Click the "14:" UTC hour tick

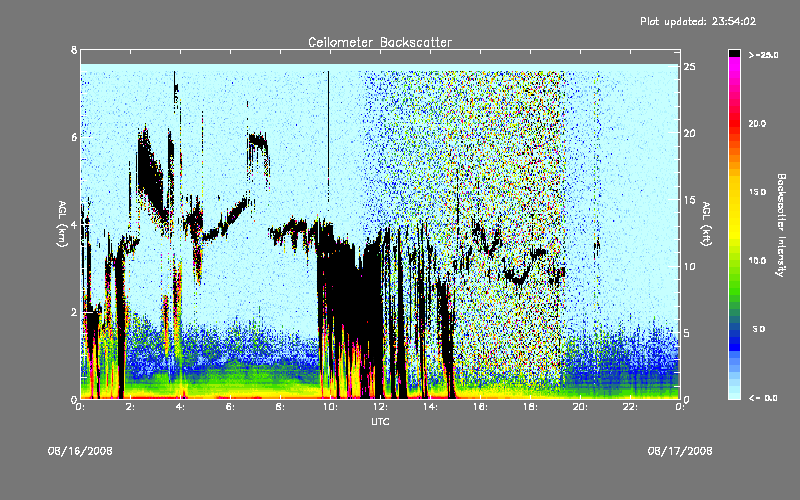430,407
